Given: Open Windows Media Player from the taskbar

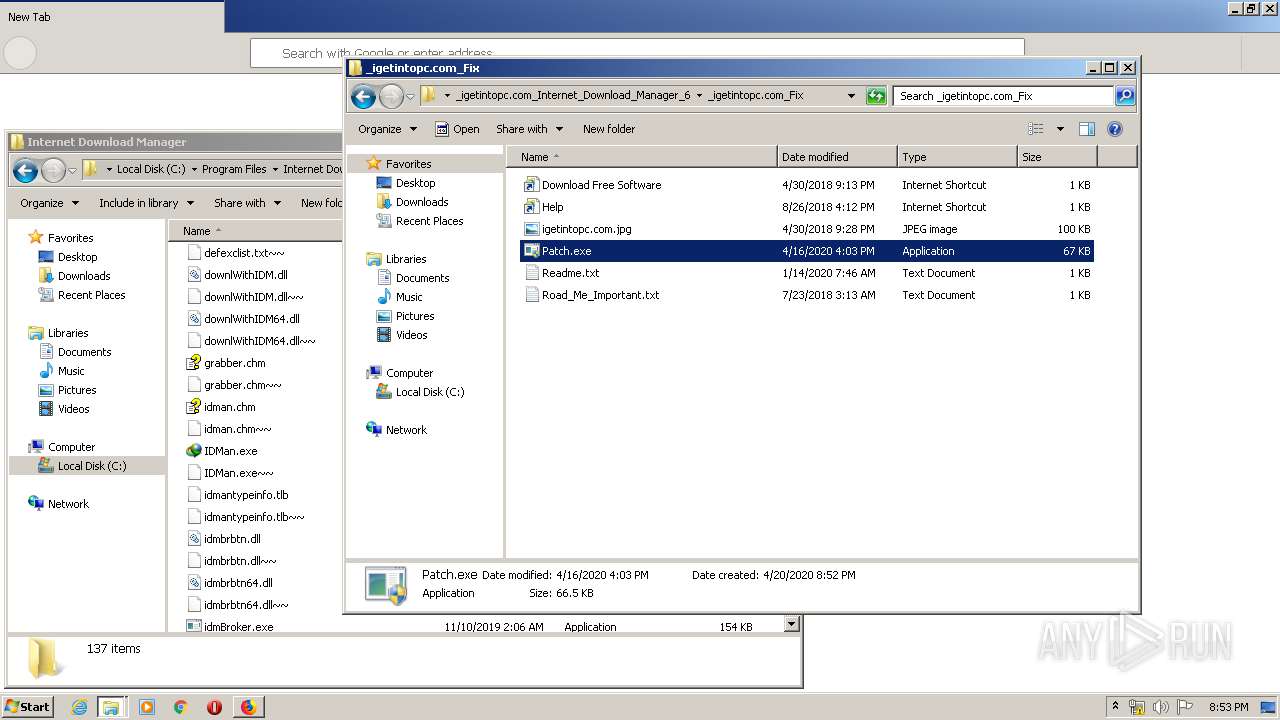Looking at the screenshot, I should [x=147, y=707].
